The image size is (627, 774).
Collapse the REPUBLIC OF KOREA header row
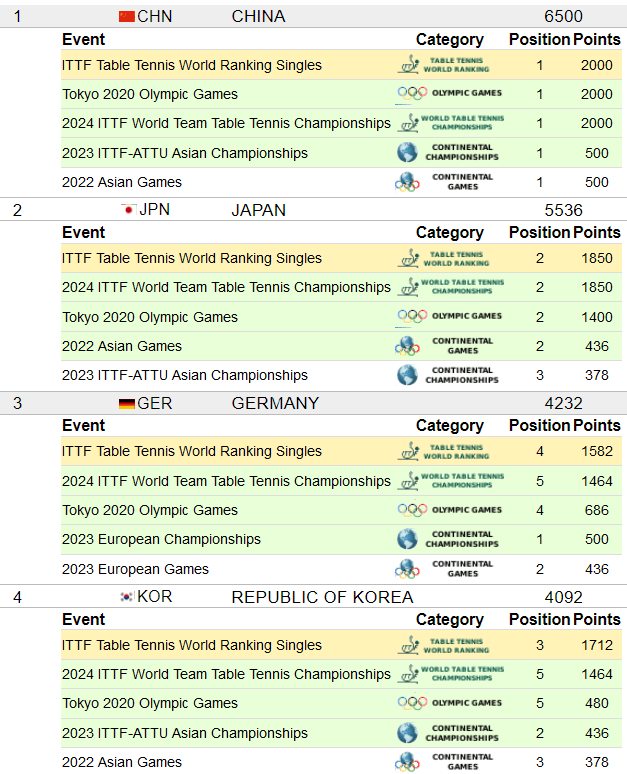[x=314, y=597]
